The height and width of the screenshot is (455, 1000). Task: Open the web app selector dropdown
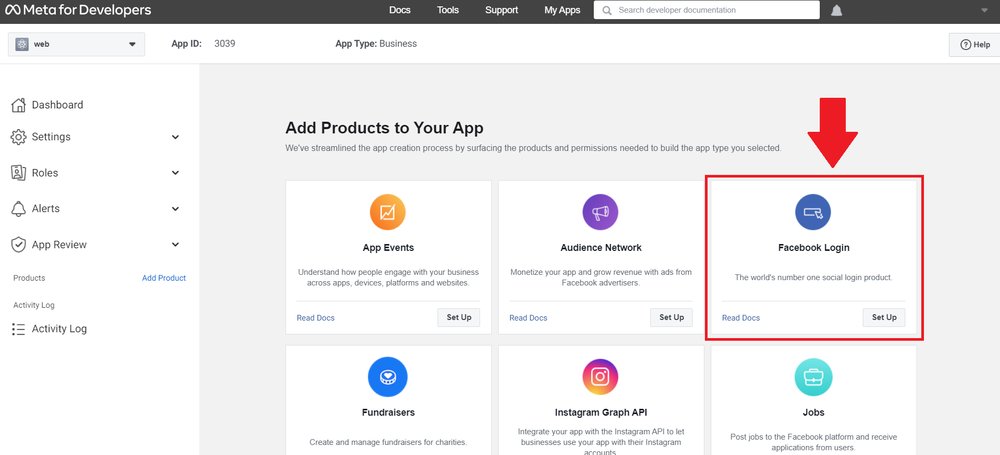(x=77, y=44)
